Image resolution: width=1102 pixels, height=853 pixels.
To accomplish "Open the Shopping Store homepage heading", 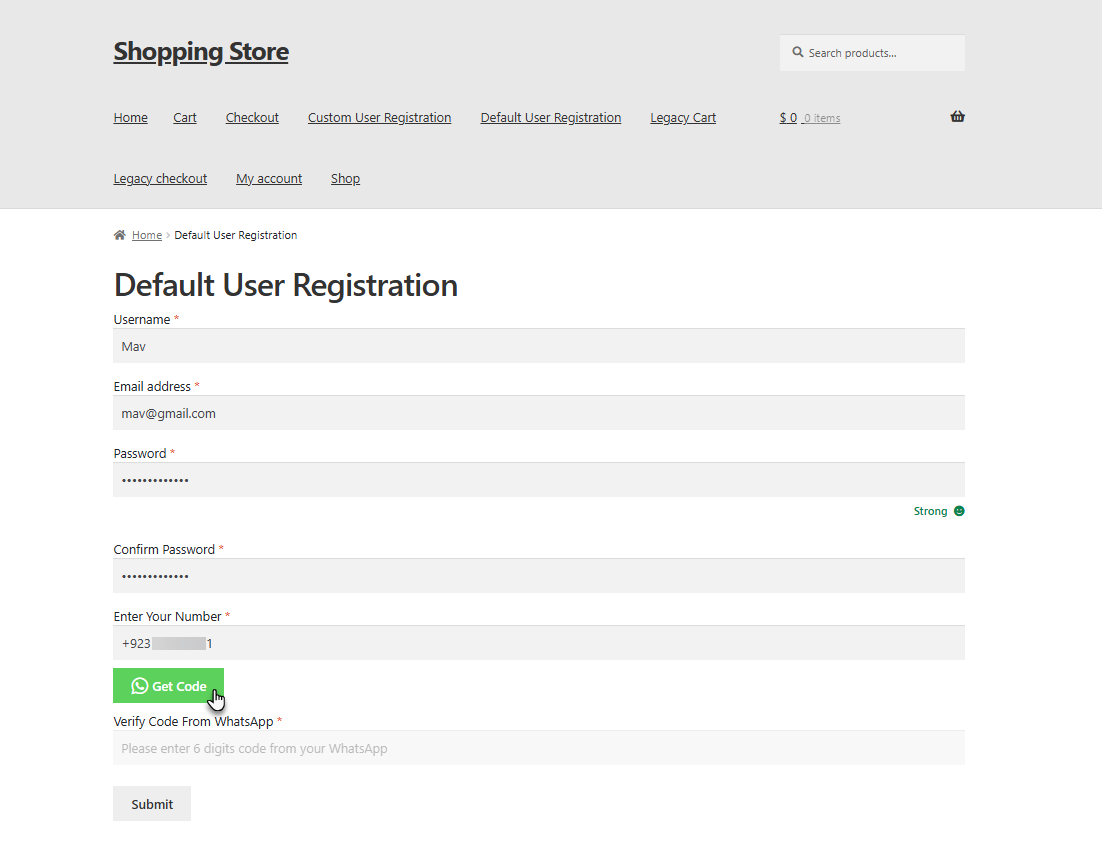I will coord(200,51).
